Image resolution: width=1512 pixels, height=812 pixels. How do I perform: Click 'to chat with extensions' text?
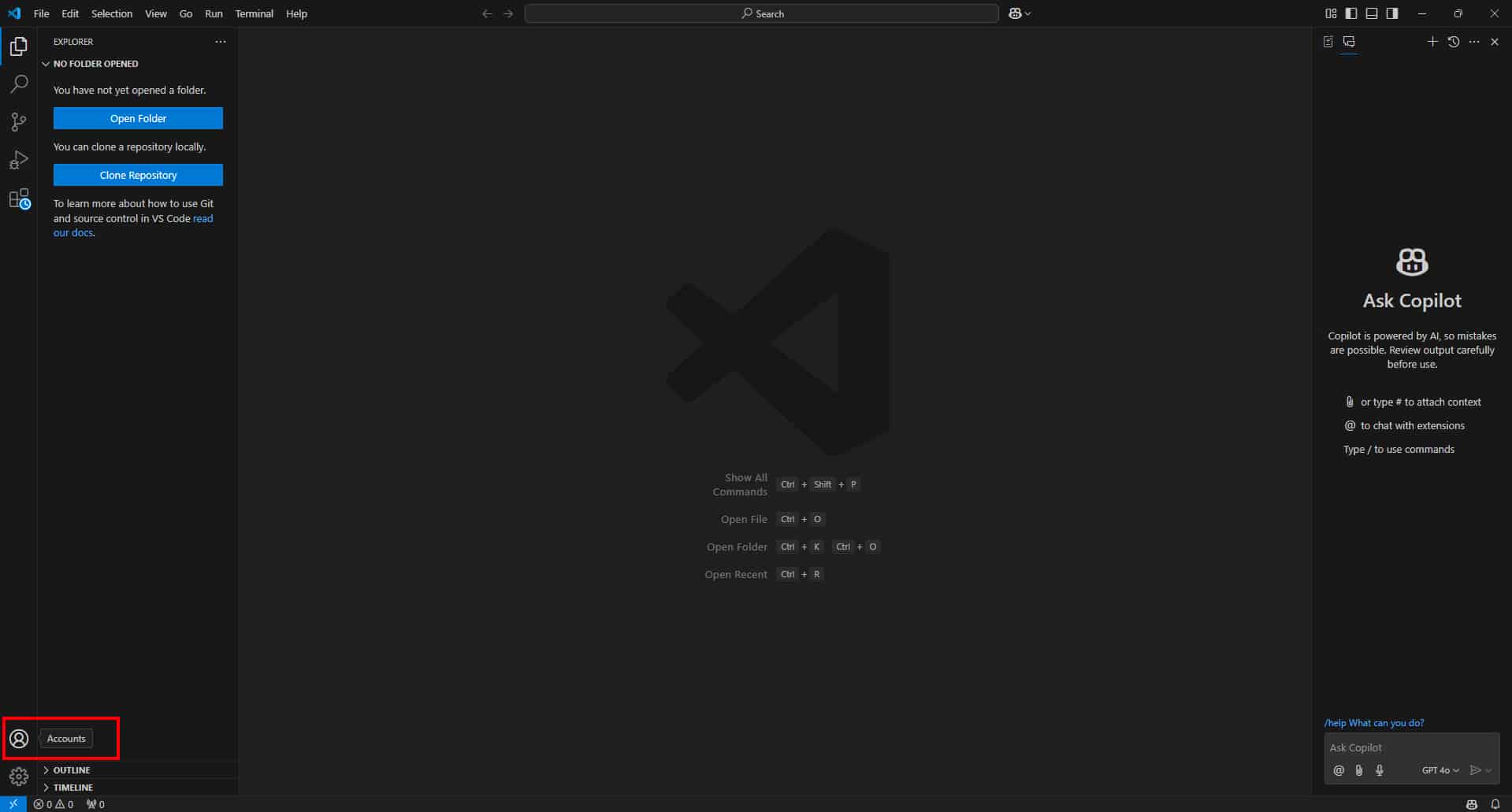1412,425
